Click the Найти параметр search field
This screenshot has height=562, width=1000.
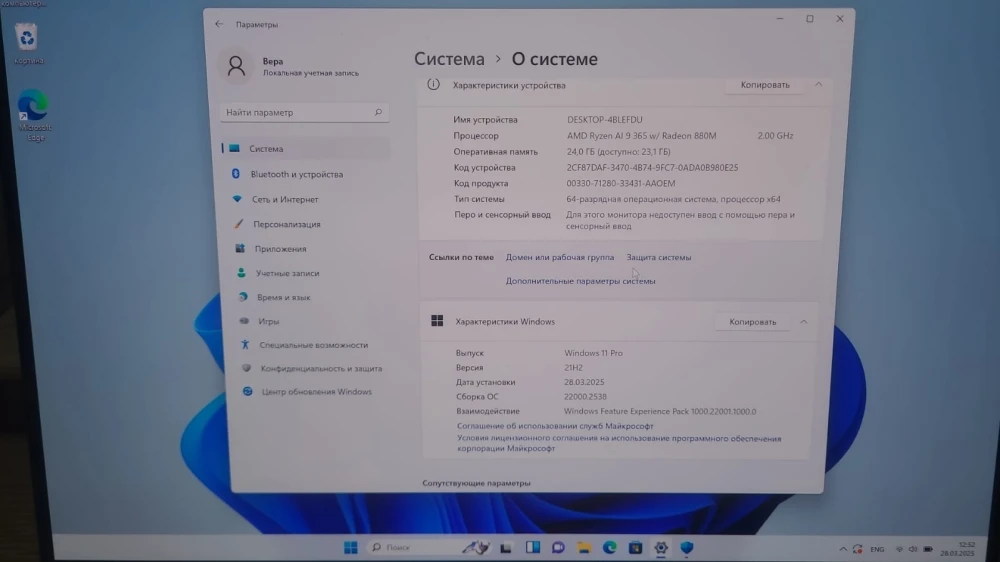(305, 112)
